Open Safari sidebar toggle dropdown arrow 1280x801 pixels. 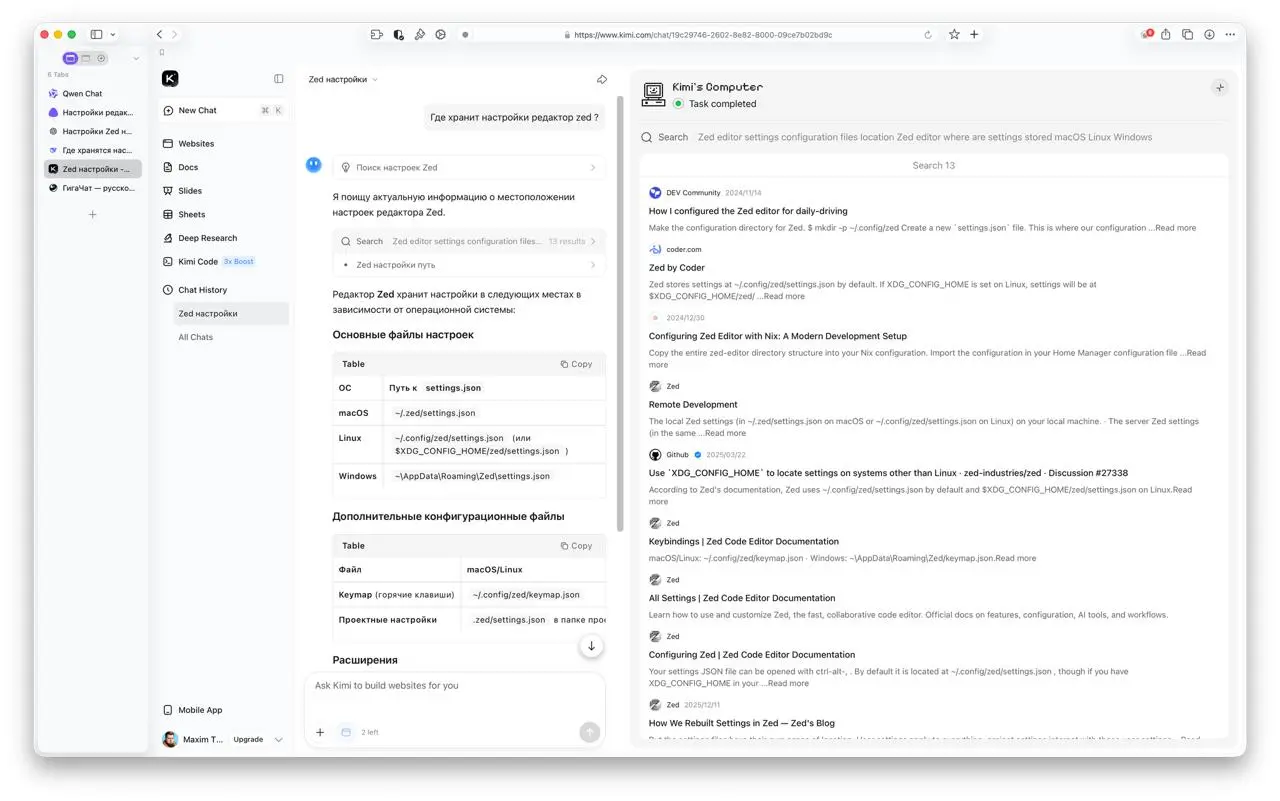(113, 34)
